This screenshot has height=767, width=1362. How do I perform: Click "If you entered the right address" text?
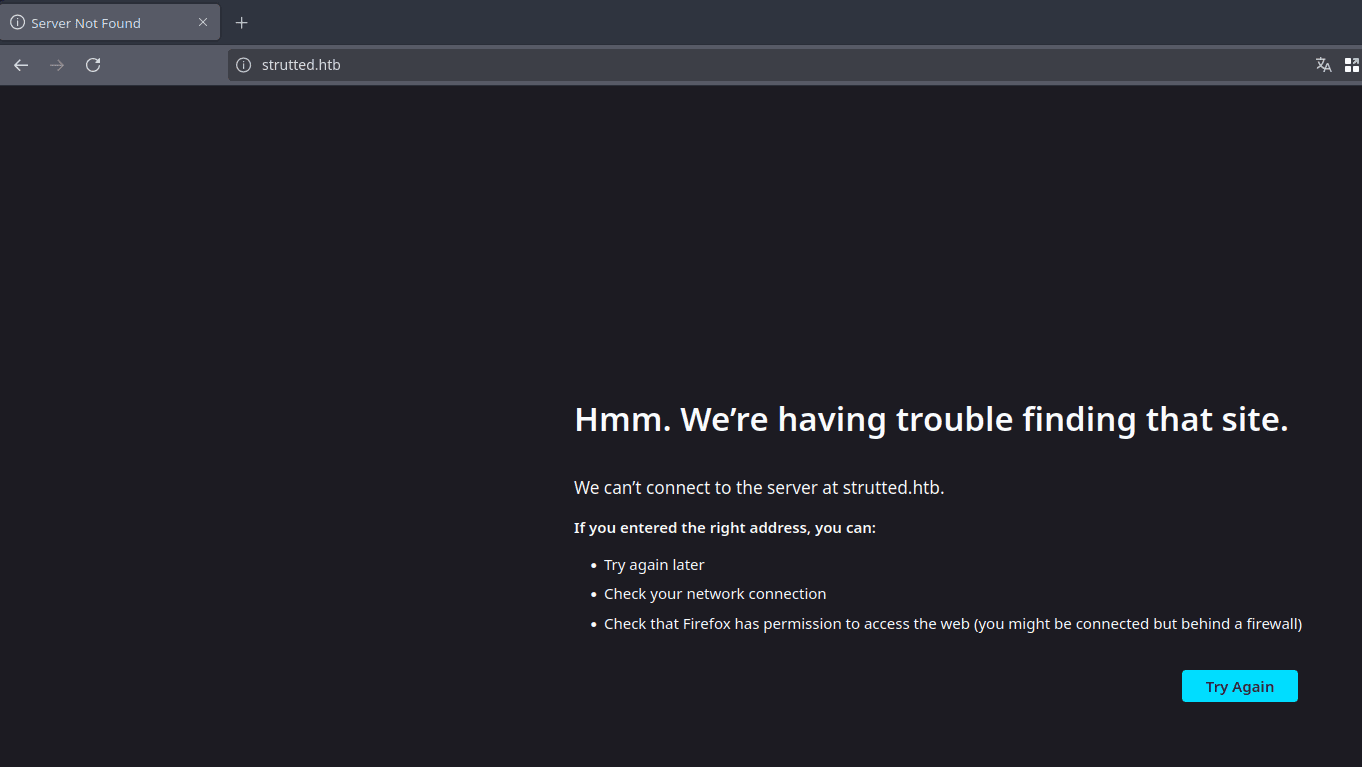(724, 528)
